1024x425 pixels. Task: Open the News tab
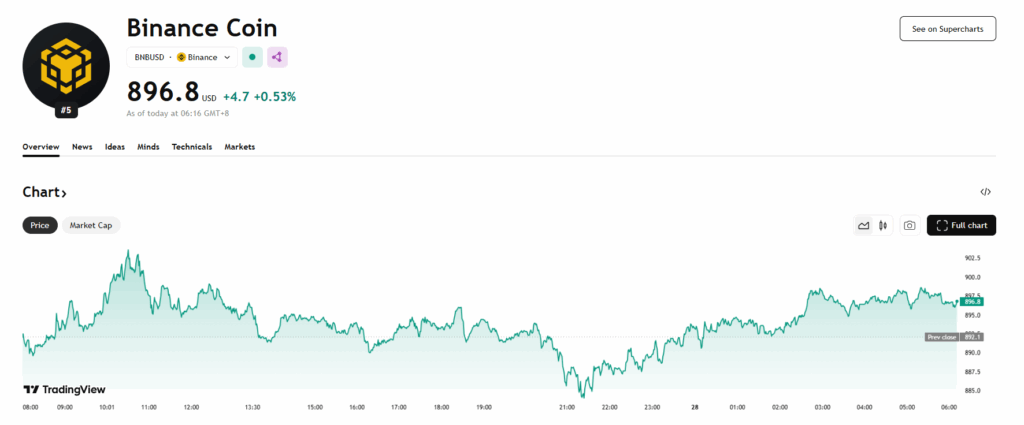82,147
